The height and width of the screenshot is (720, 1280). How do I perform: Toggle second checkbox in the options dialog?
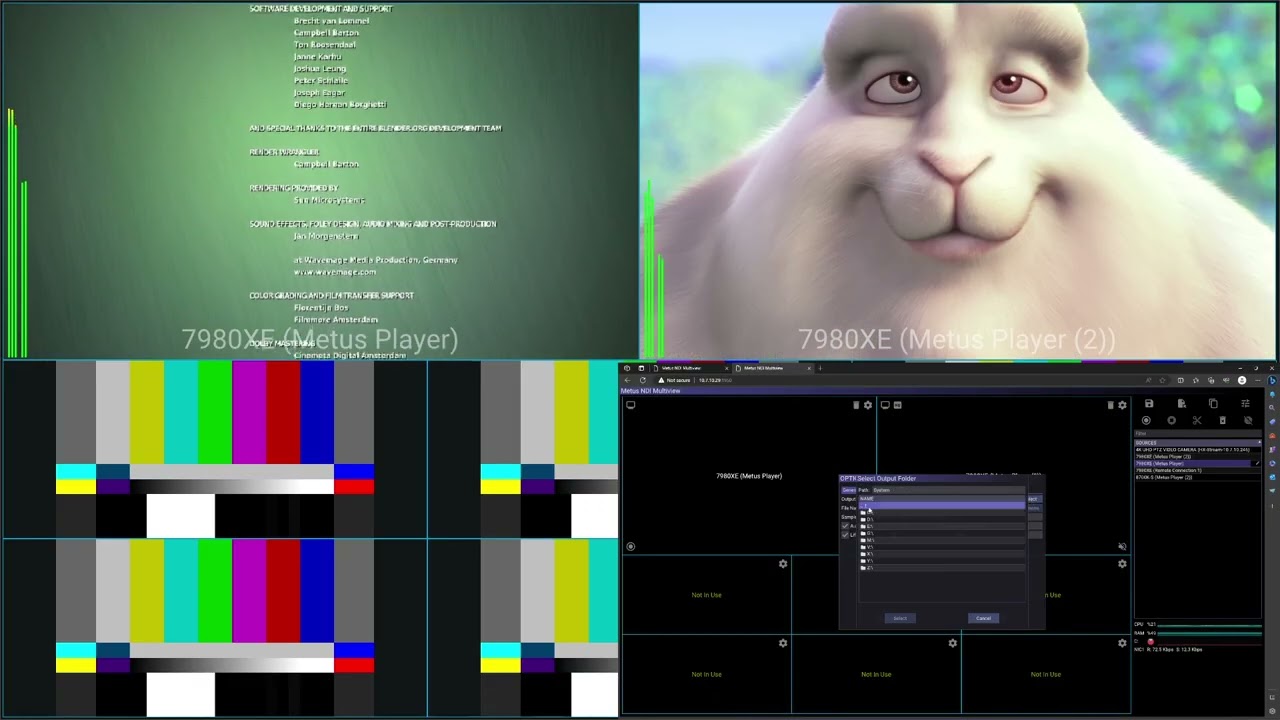click(x=845, y=535)
